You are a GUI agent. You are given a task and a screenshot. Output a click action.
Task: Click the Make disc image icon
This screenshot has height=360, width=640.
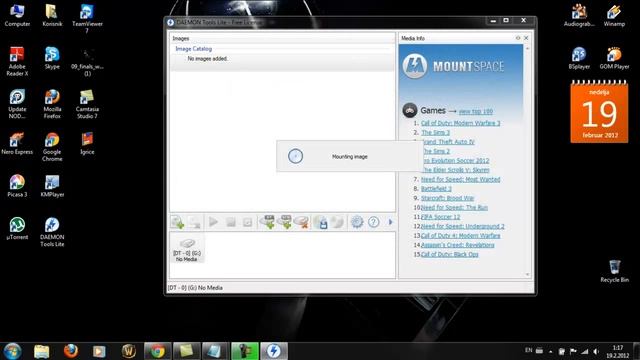click(321, 222)
